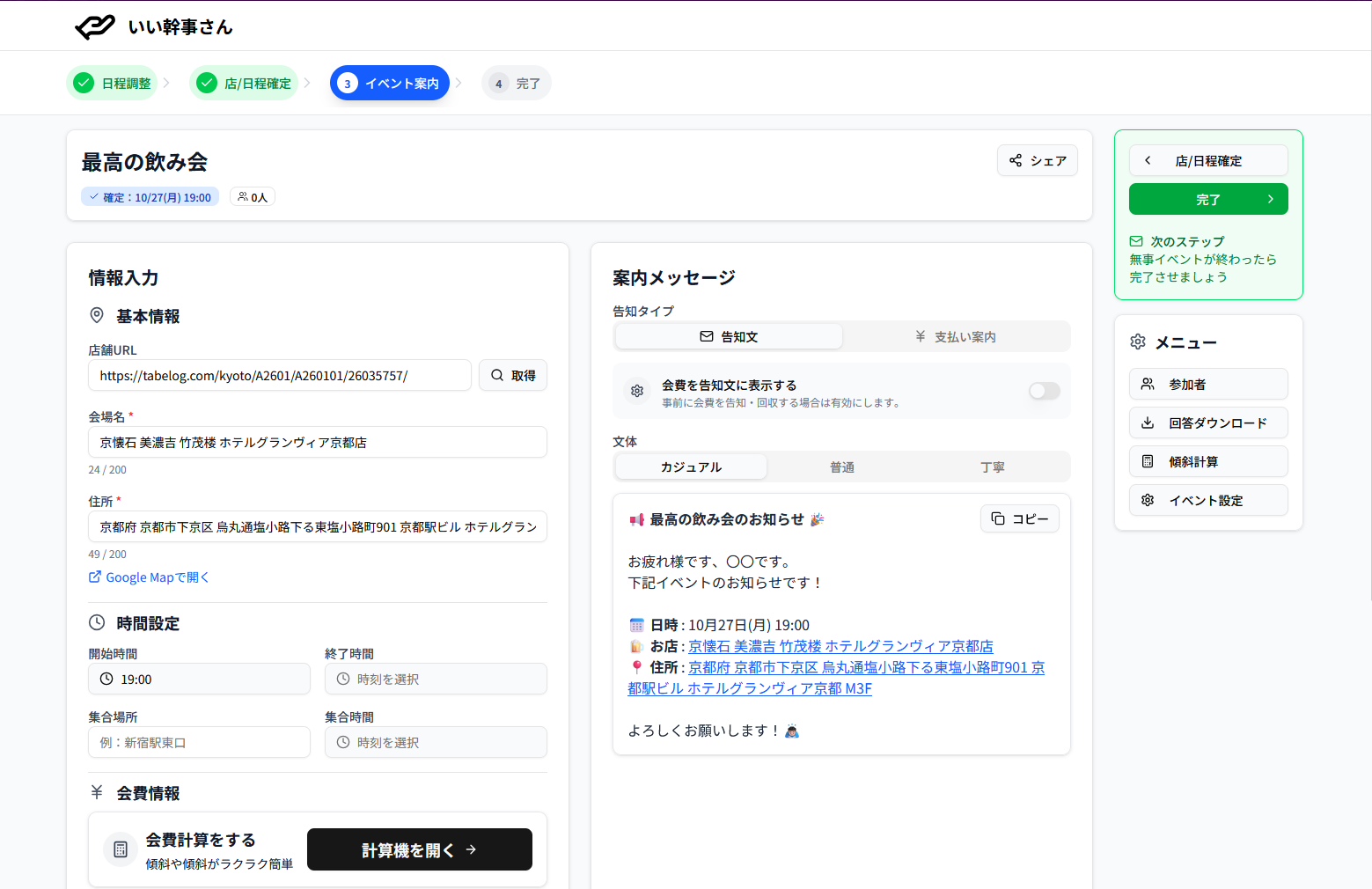Open the 終了時間 time picker

[436, 680]
